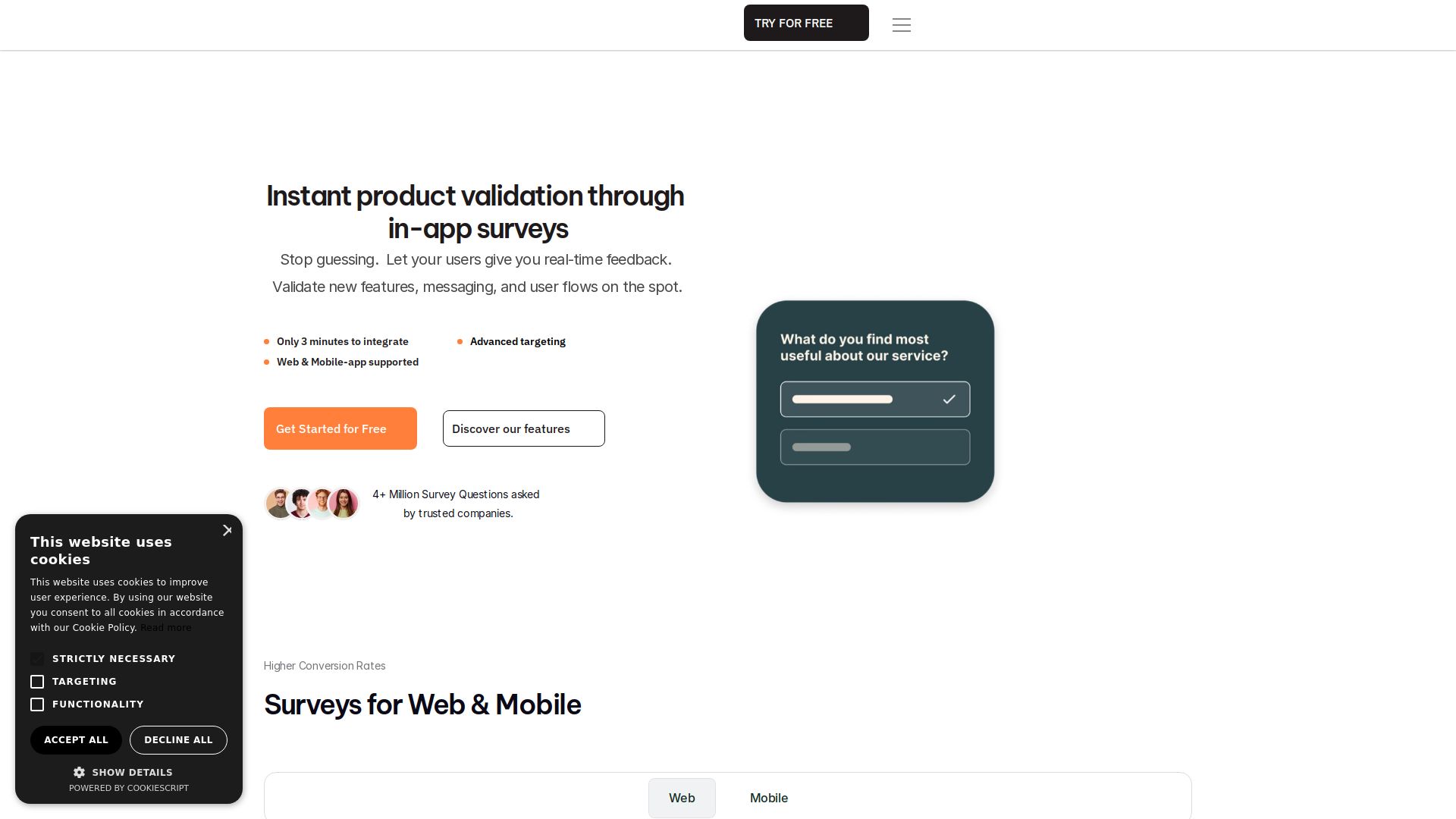Enable the Targeting cookies checkbox
The width and height of the screenshot is (1456, 819).
point(37,682)
